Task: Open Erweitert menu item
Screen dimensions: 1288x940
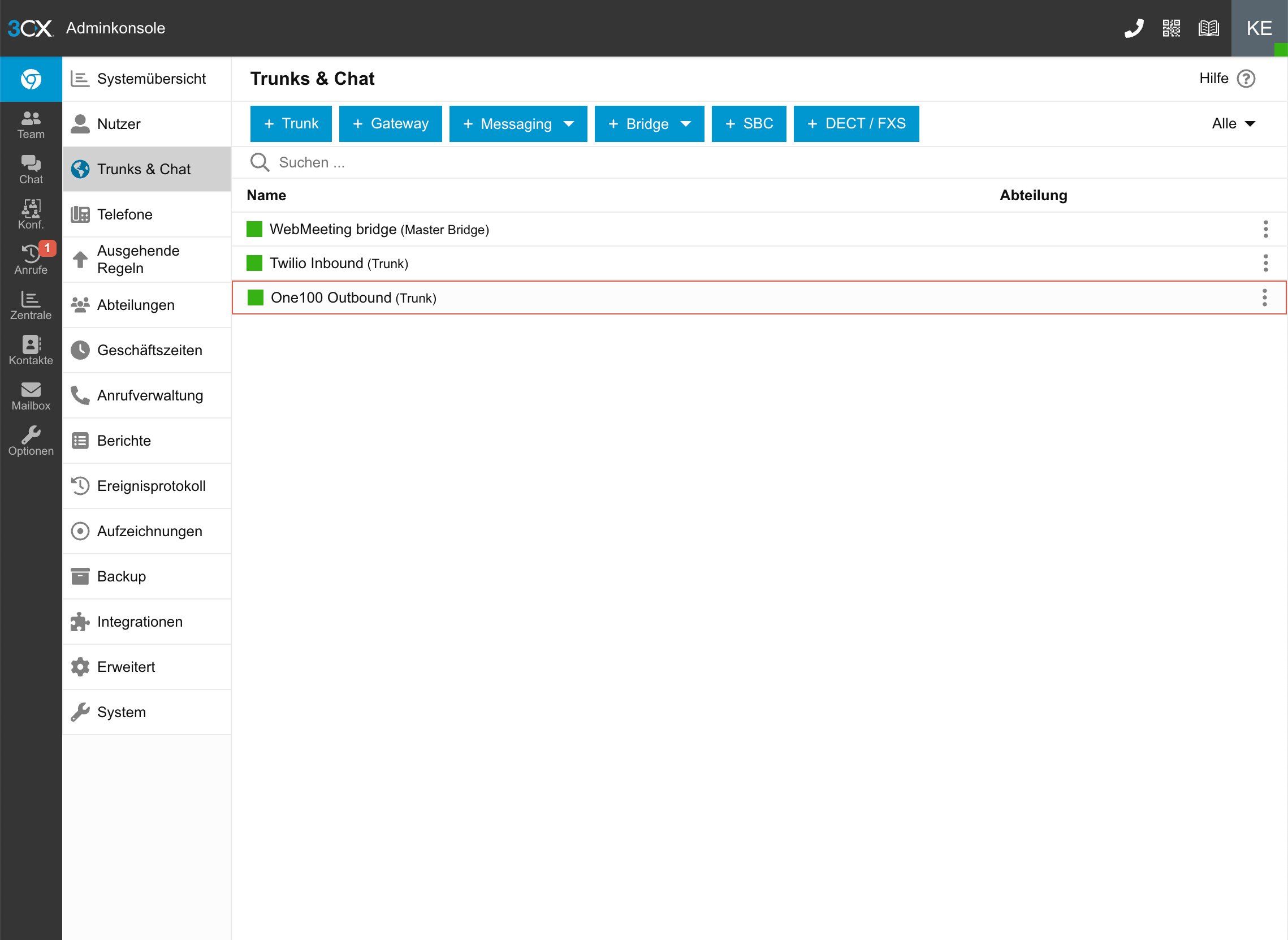Action: [147, 667]
